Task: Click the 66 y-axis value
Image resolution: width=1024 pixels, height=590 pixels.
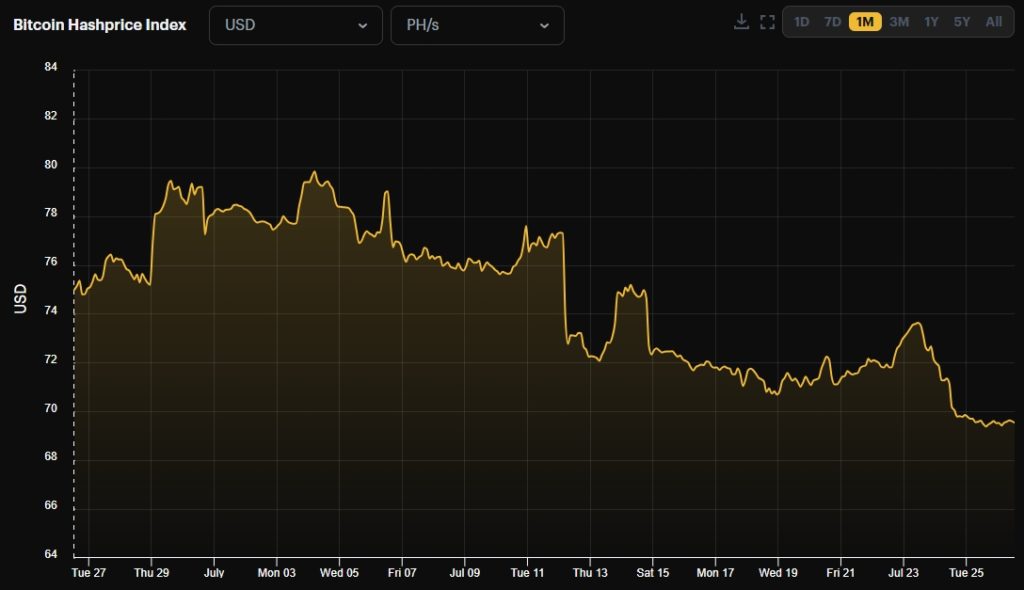Action: point(51,505)
